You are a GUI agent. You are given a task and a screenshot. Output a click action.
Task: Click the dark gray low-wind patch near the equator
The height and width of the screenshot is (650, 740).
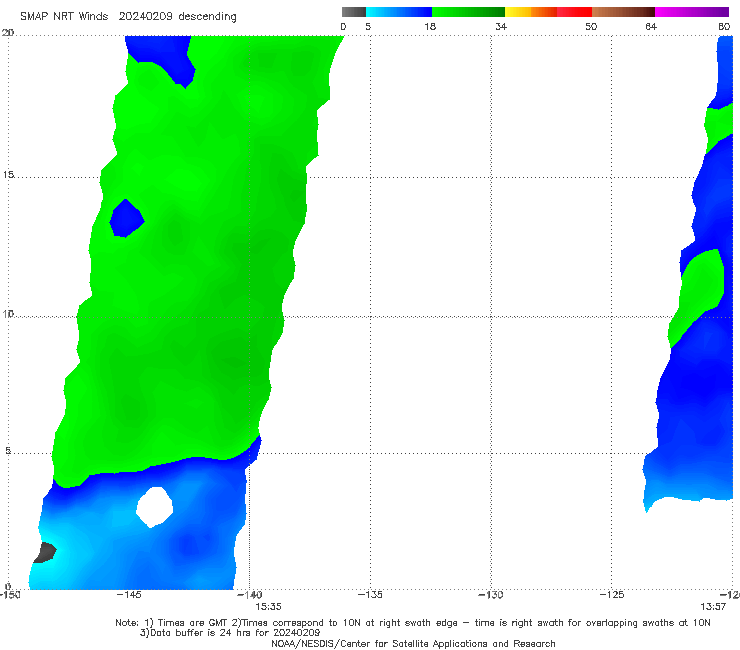pos(45,553)
